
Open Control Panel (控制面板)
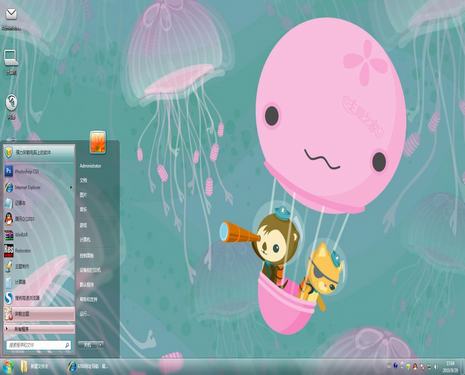[x=86, y=256]
